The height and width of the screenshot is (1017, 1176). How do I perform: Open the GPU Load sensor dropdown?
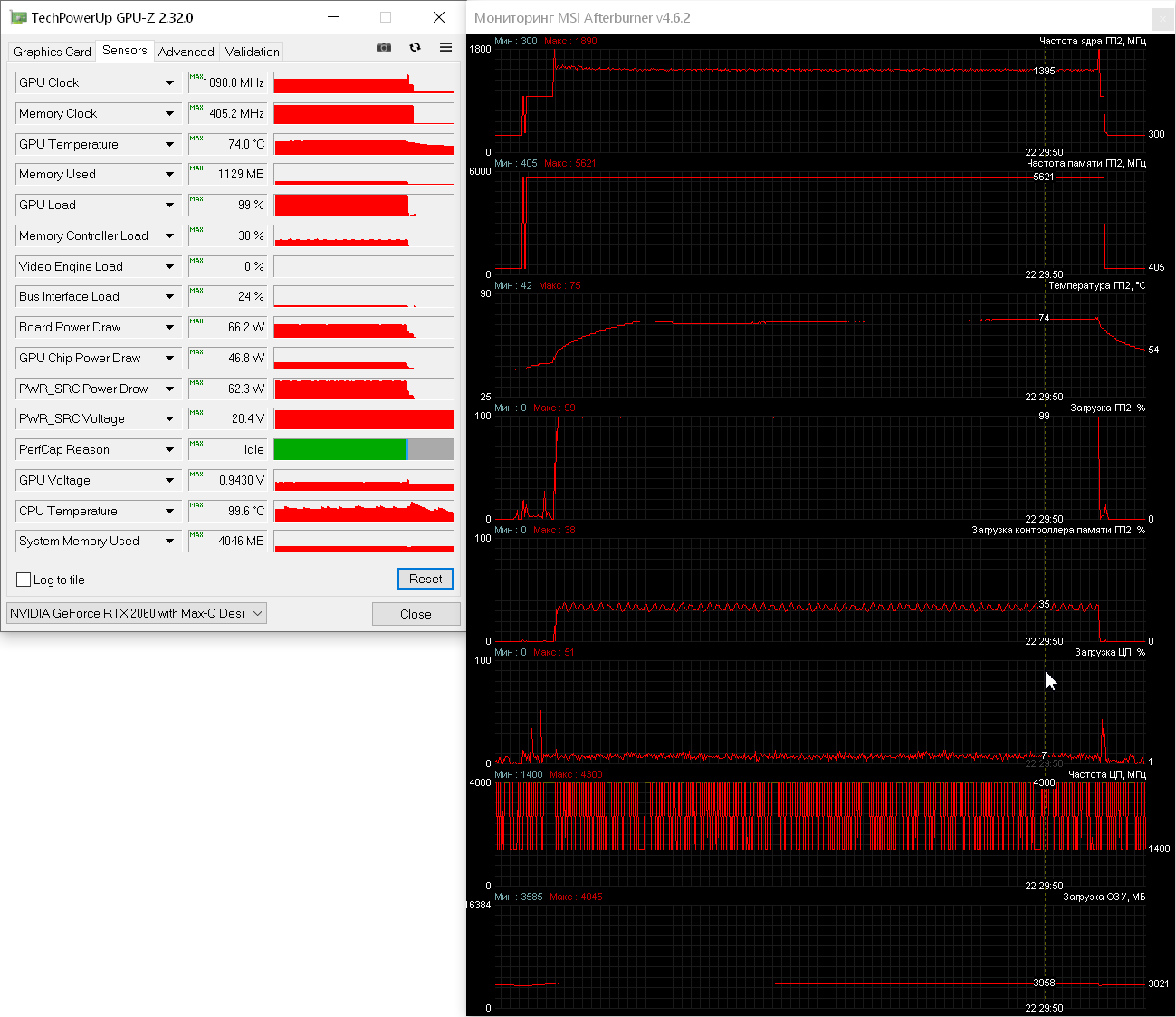pyautogui.click(x=169, y=205)
